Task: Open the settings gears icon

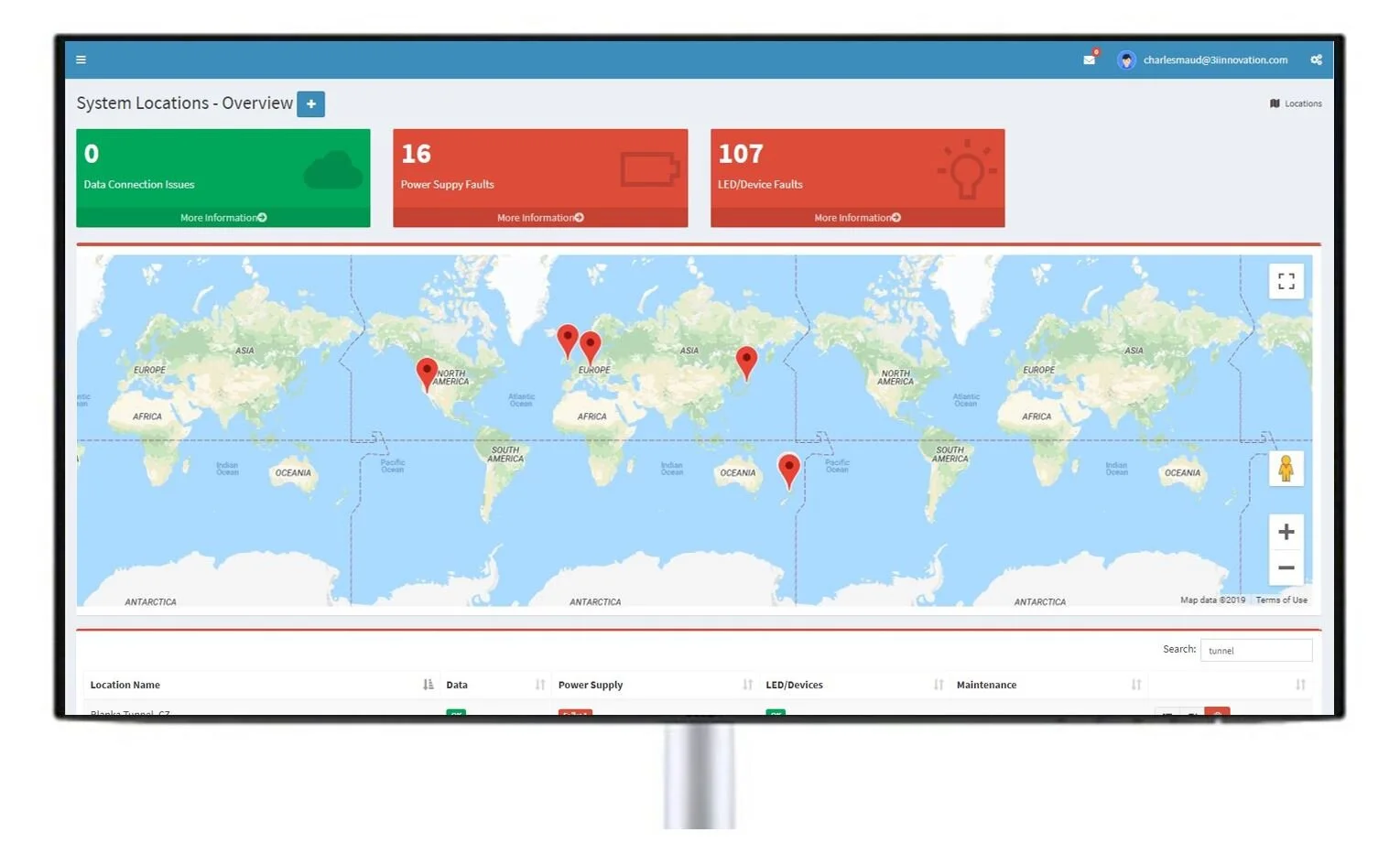Action: click(1316, 59)
